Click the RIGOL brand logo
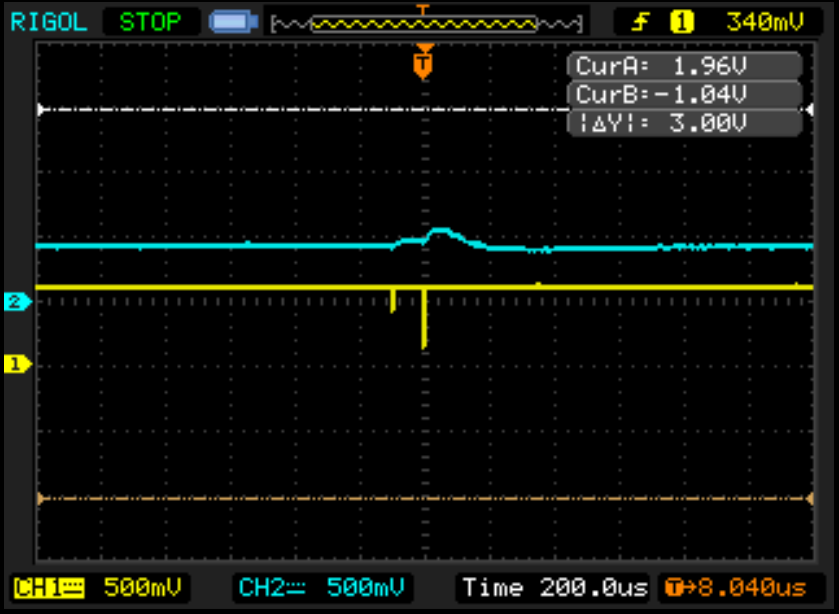Image resolution: width=839 pixels, height=614 pixels. tap(49, 22)
